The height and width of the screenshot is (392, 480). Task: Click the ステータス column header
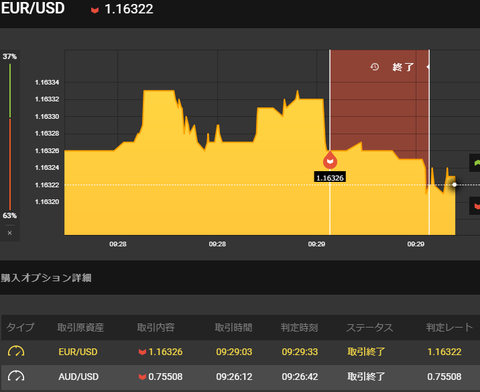[x=370, y=327]
